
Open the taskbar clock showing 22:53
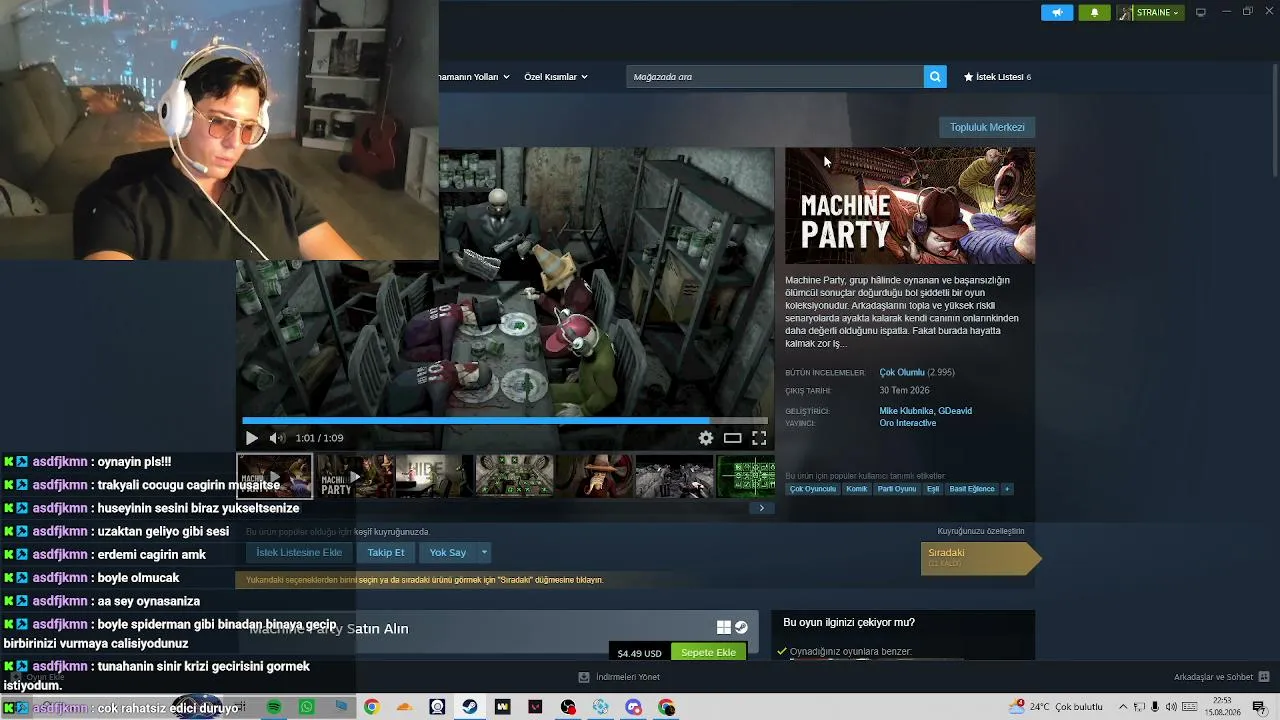coord(1222,707)
